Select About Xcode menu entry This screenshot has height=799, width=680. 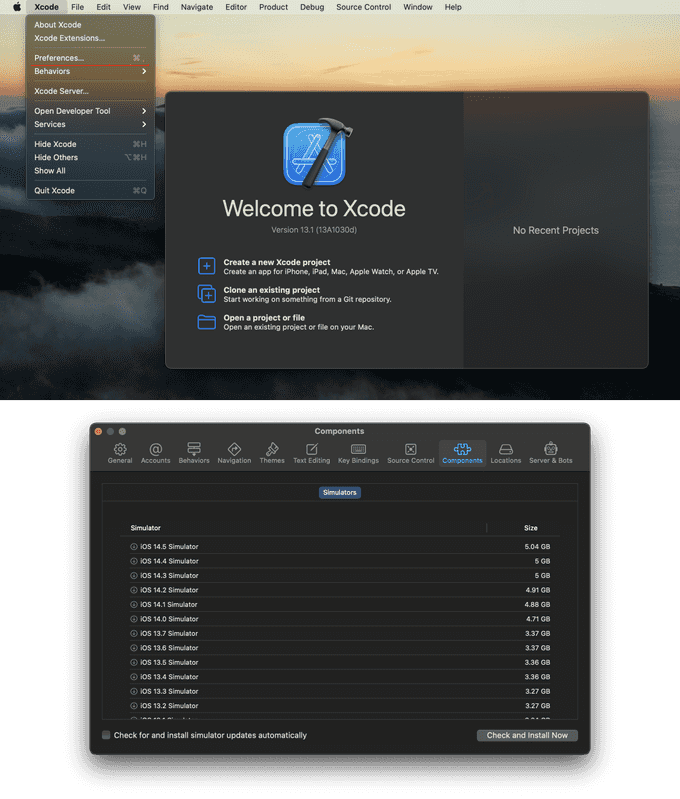(x=90, y=25)
